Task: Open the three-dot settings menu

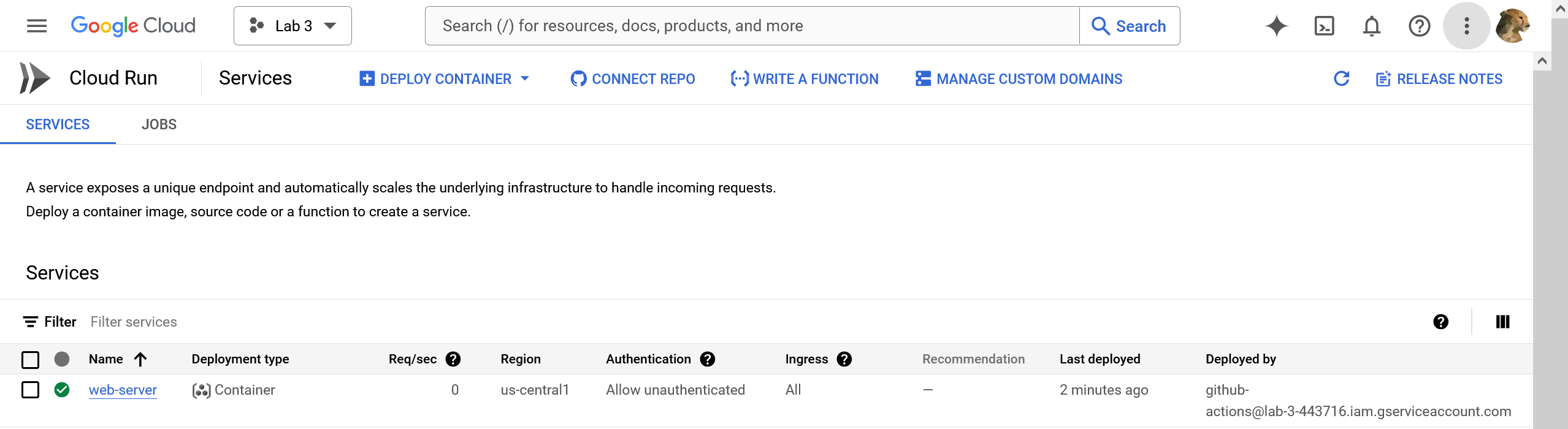Action: pyautogui.click(x=1466, y=26)
